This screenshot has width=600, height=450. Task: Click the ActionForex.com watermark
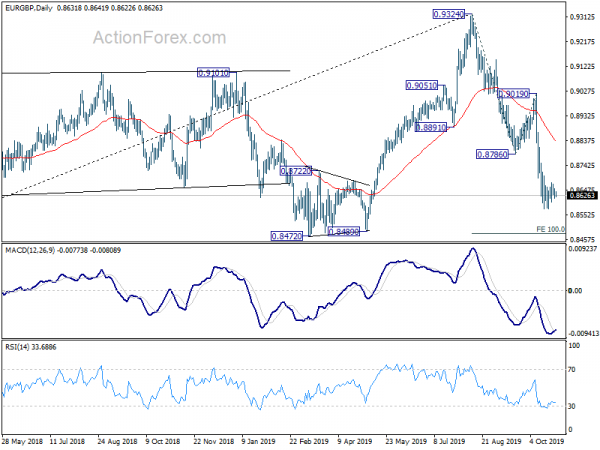(160, 38)
